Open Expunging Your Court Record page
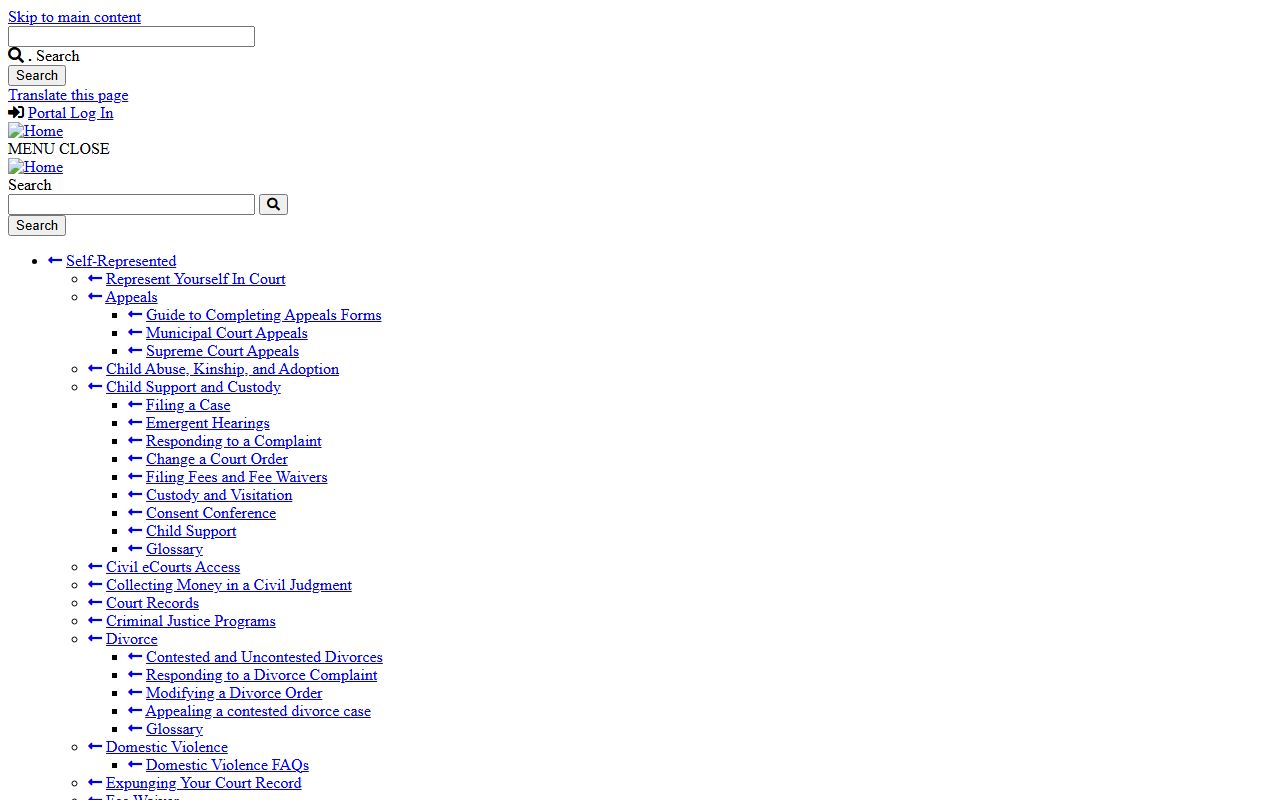This screenshot has width=1280, height=800. 203,783
